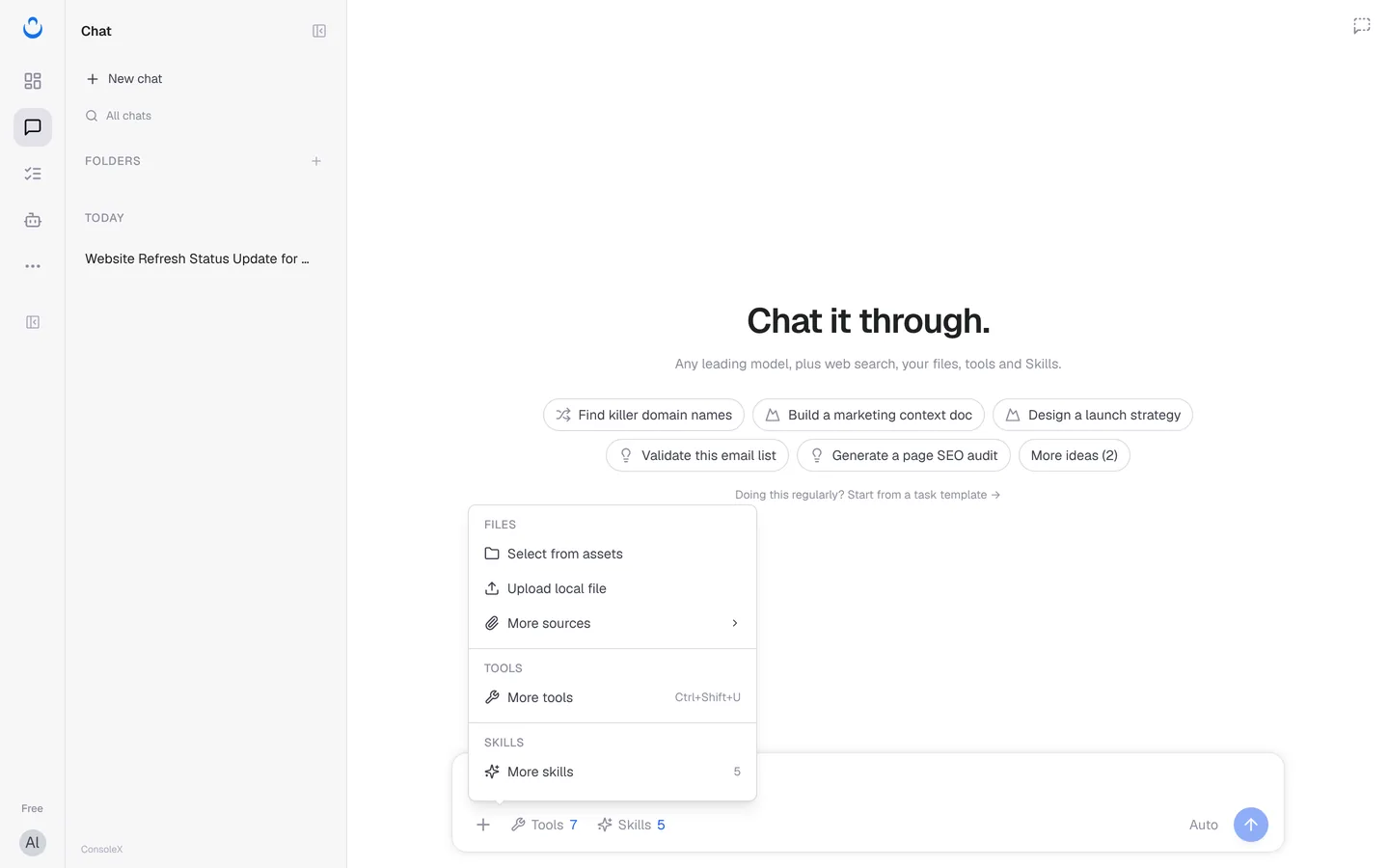Open the dashboard grid icon
The height and width of the screenshot is (868, 1389).
pos(33,81)
